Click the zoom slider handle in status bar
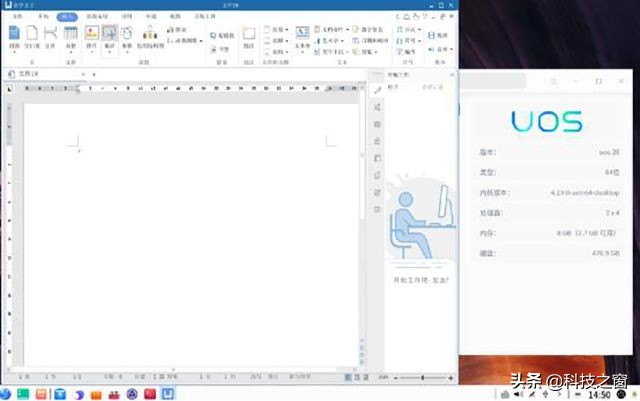This screenshot has height=401, width=640. pos(422,378)
